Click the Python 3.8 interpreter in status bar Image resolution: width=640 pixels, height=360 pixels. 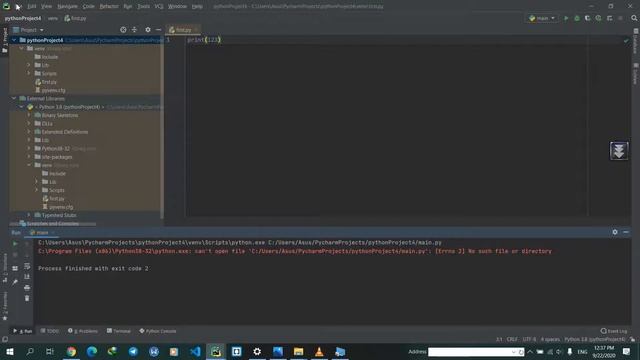(594, 339)
